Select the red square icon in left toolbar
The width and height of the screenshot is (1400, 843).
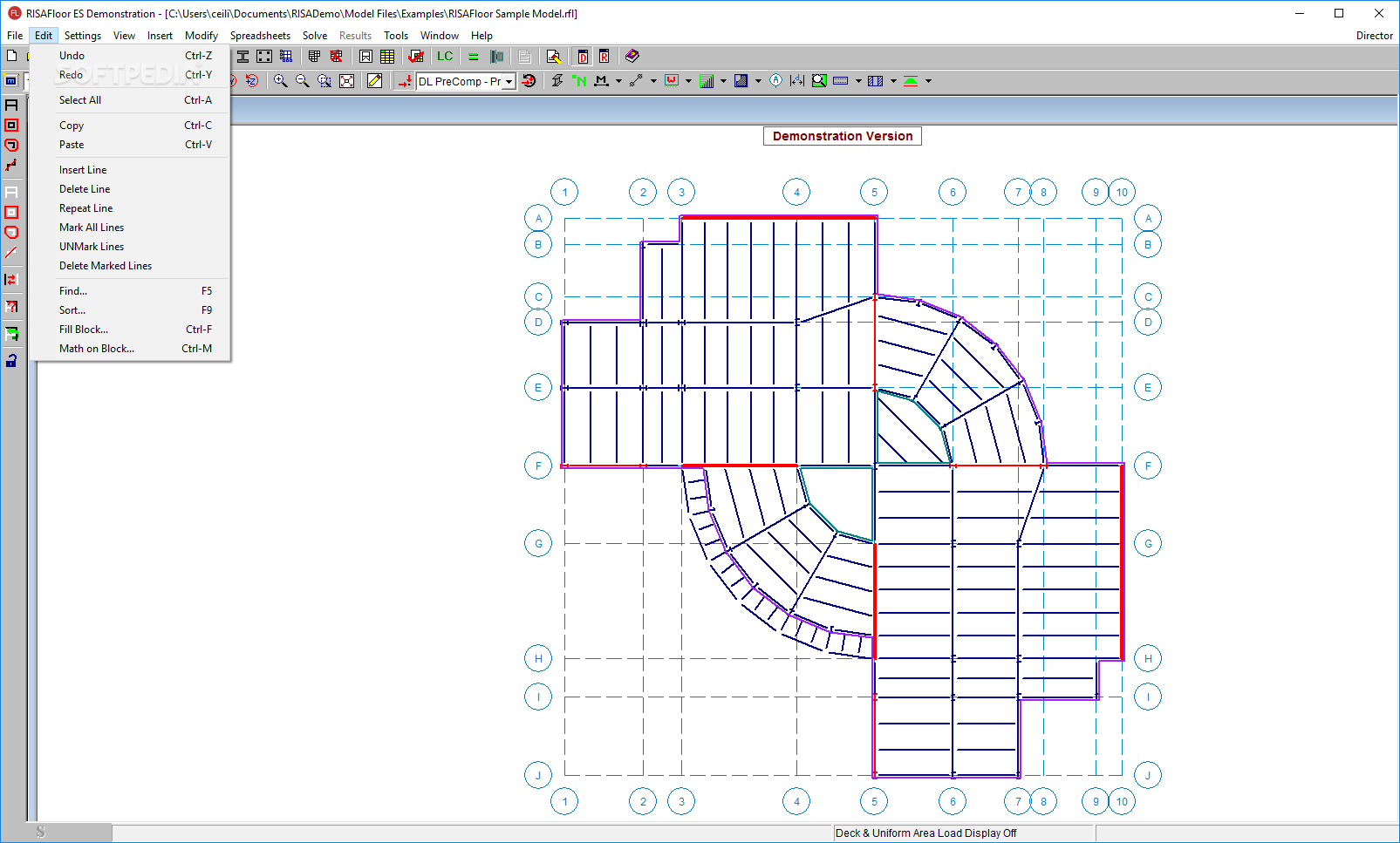[x=11, y=126]
